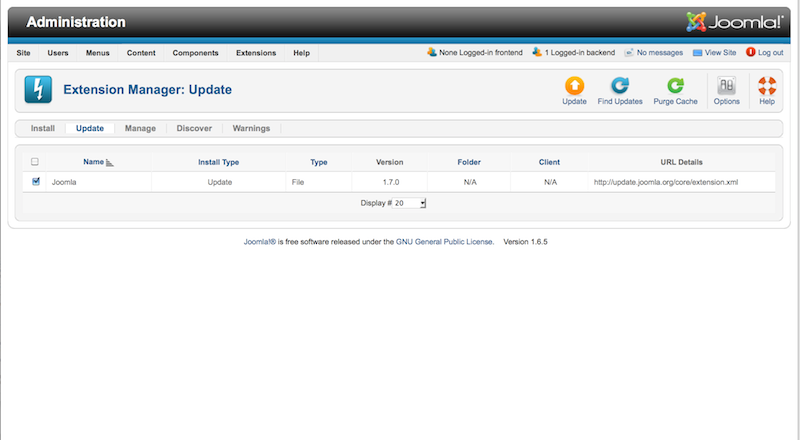Click the Find Updates icon

[x=620, y=87]
